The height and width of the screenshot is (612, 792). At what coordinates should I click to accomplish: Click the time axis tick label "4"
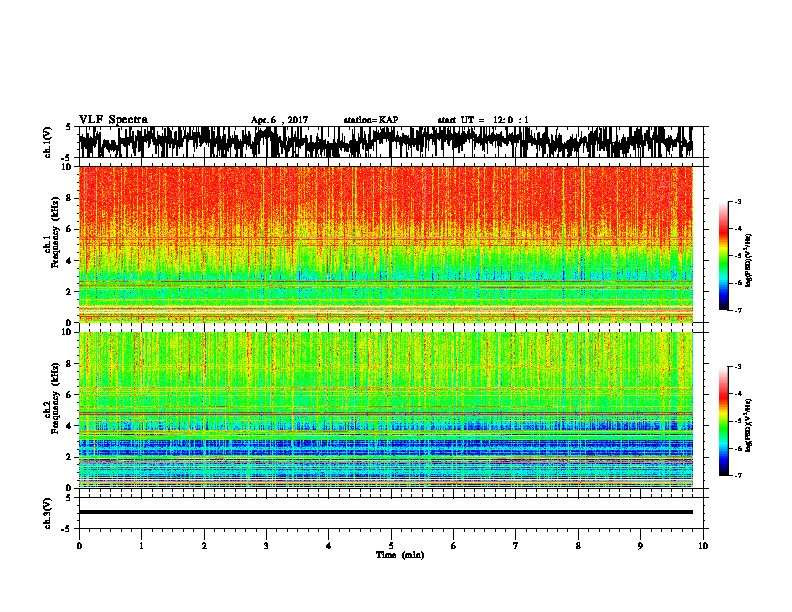click(329, 546)
